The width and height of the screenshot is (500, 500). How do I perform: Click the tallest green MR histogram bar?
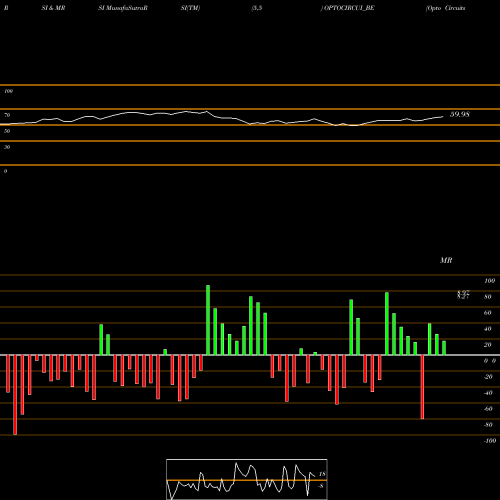208,320
